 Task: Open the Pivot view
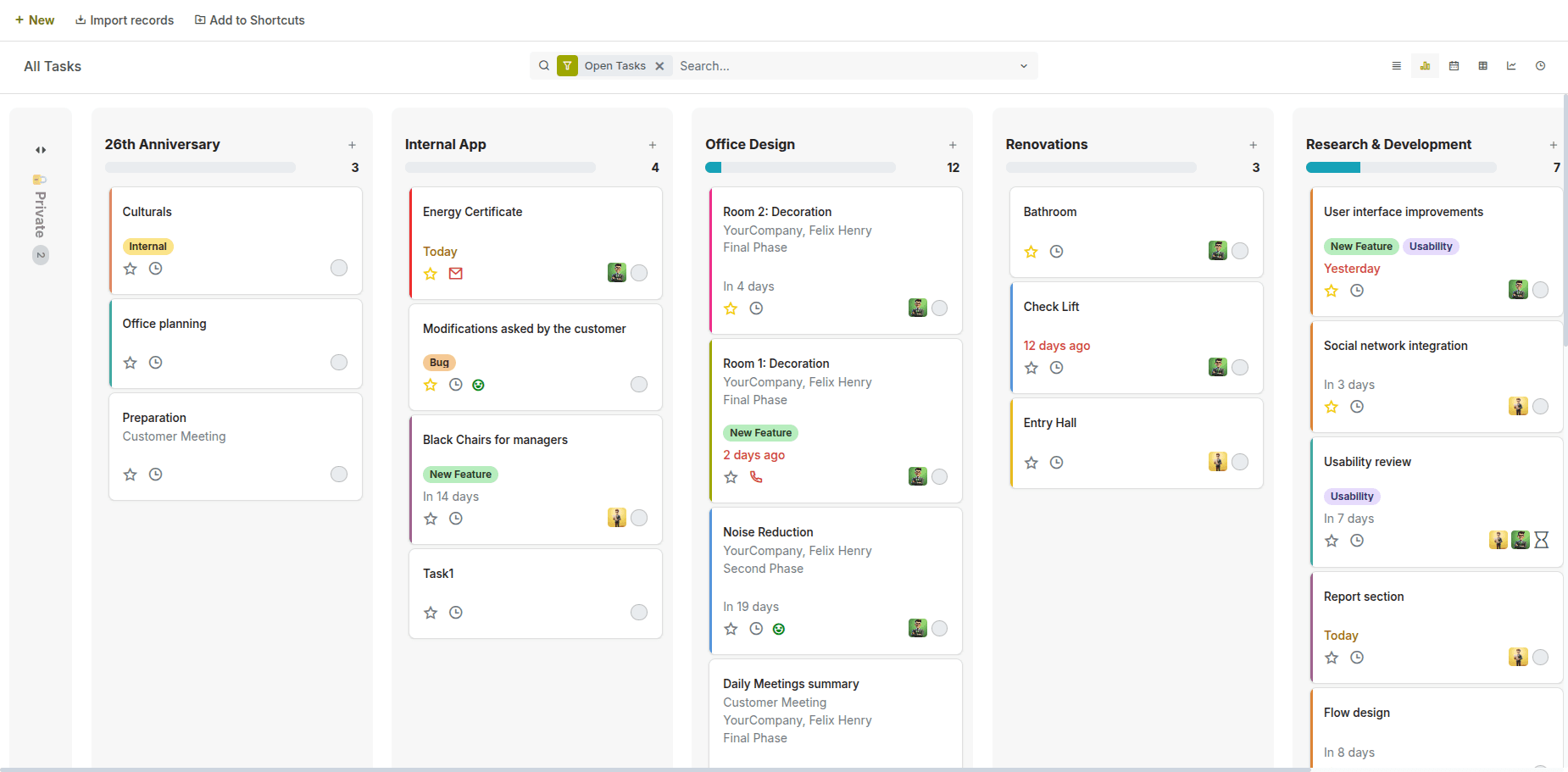tap(1483, 65)
